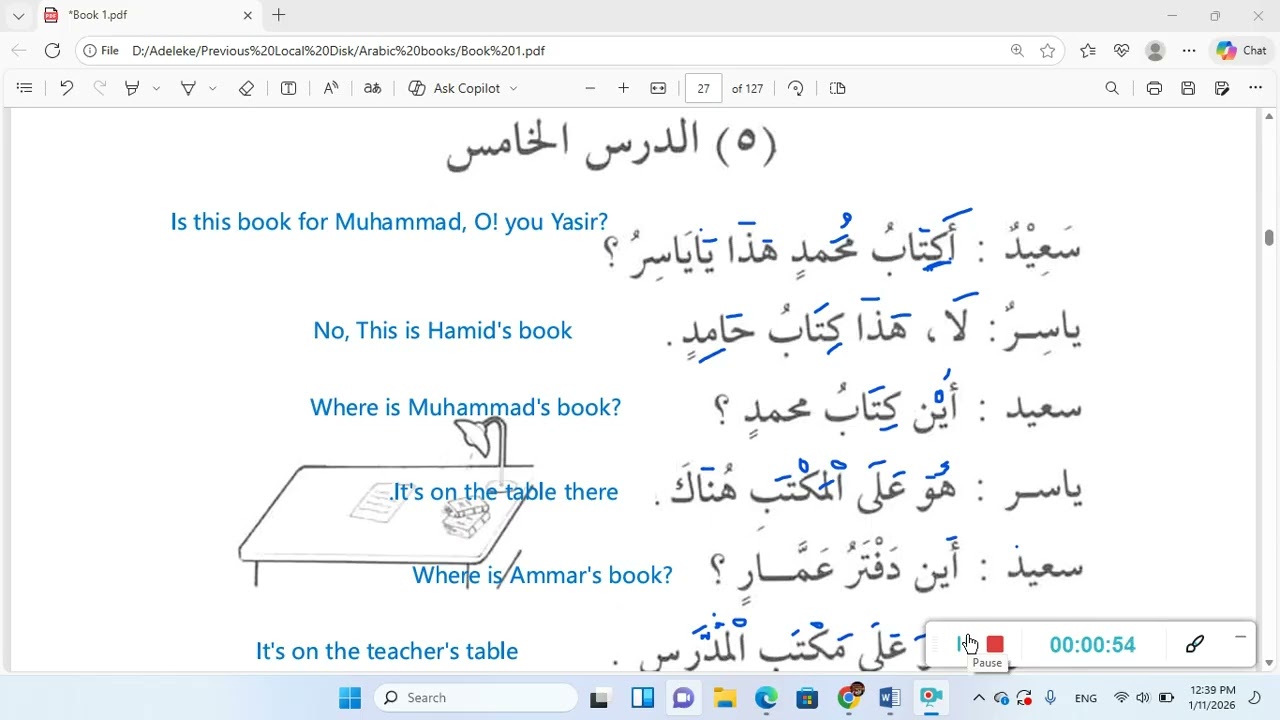Select the Add text box tool

point(288,88)
